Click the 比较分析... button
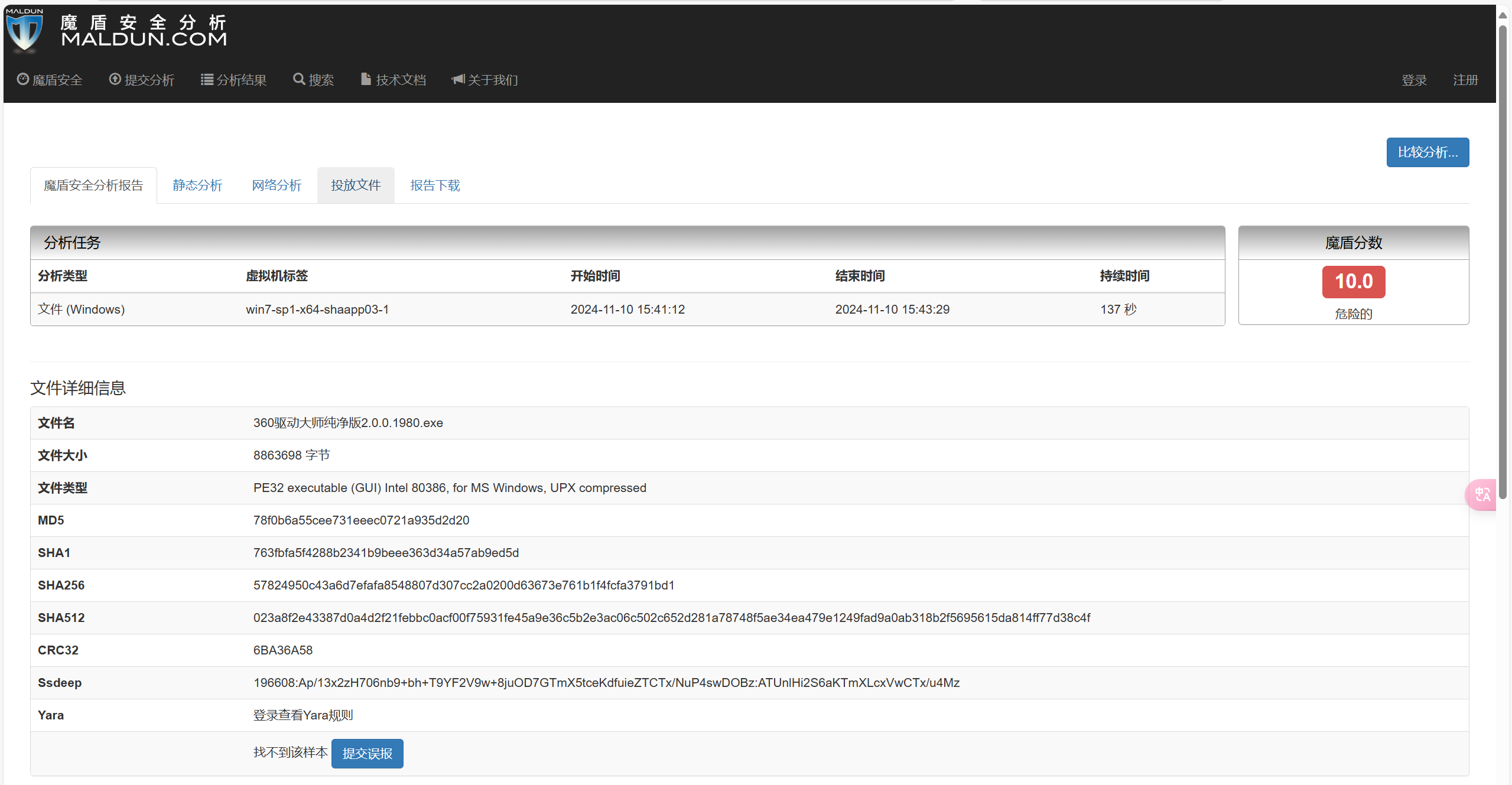The image size is (1512, 785). click(1428, 152)
